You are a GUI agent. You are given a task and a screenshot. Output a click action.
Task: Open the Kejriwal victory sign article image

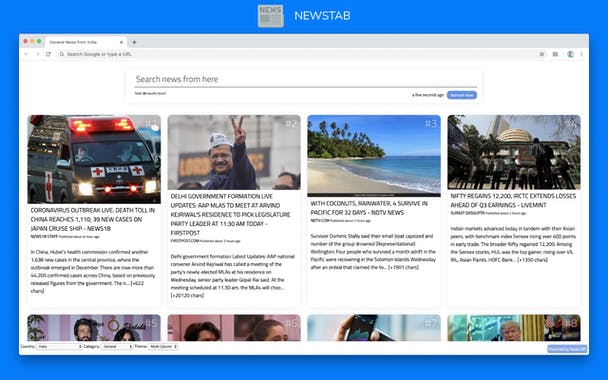click(234, 152)
